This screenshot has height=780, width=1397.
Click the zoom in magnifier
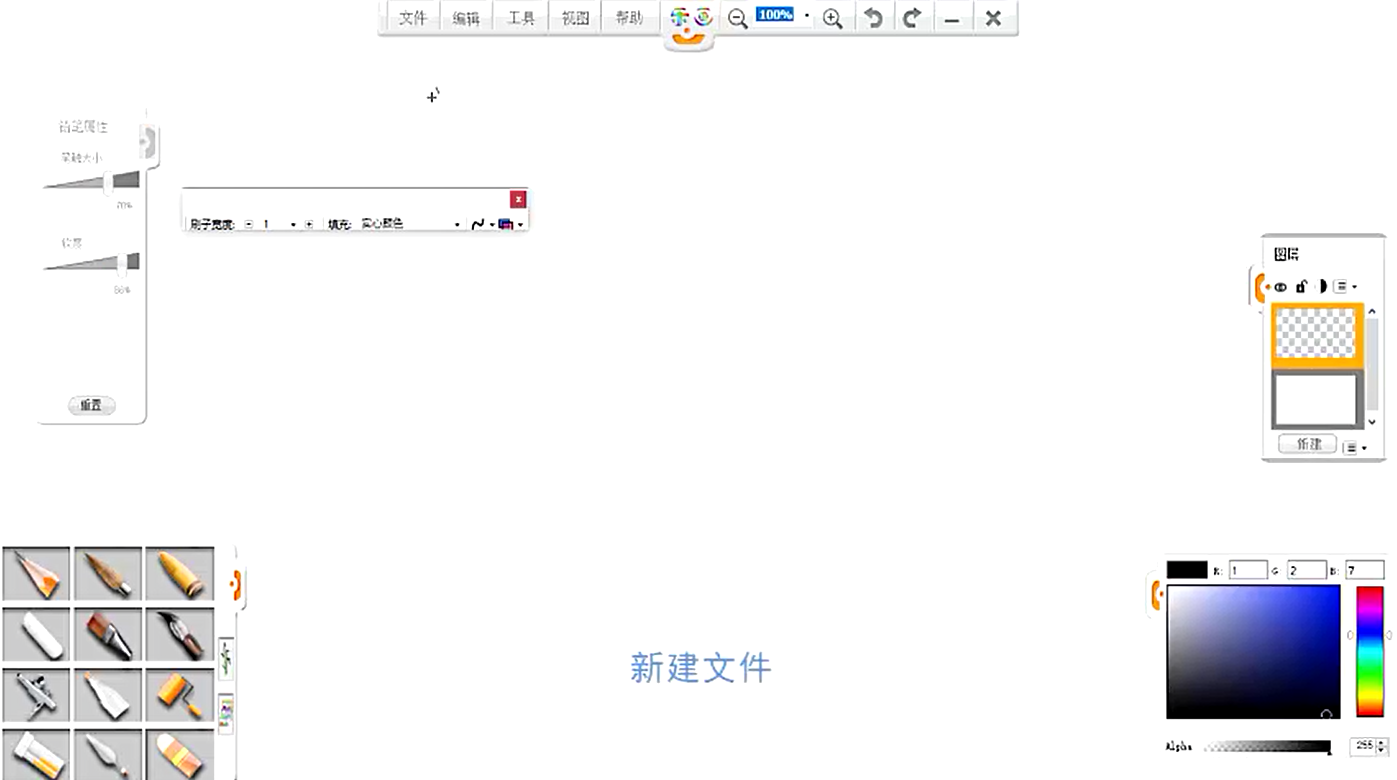[x=832, y=18]
